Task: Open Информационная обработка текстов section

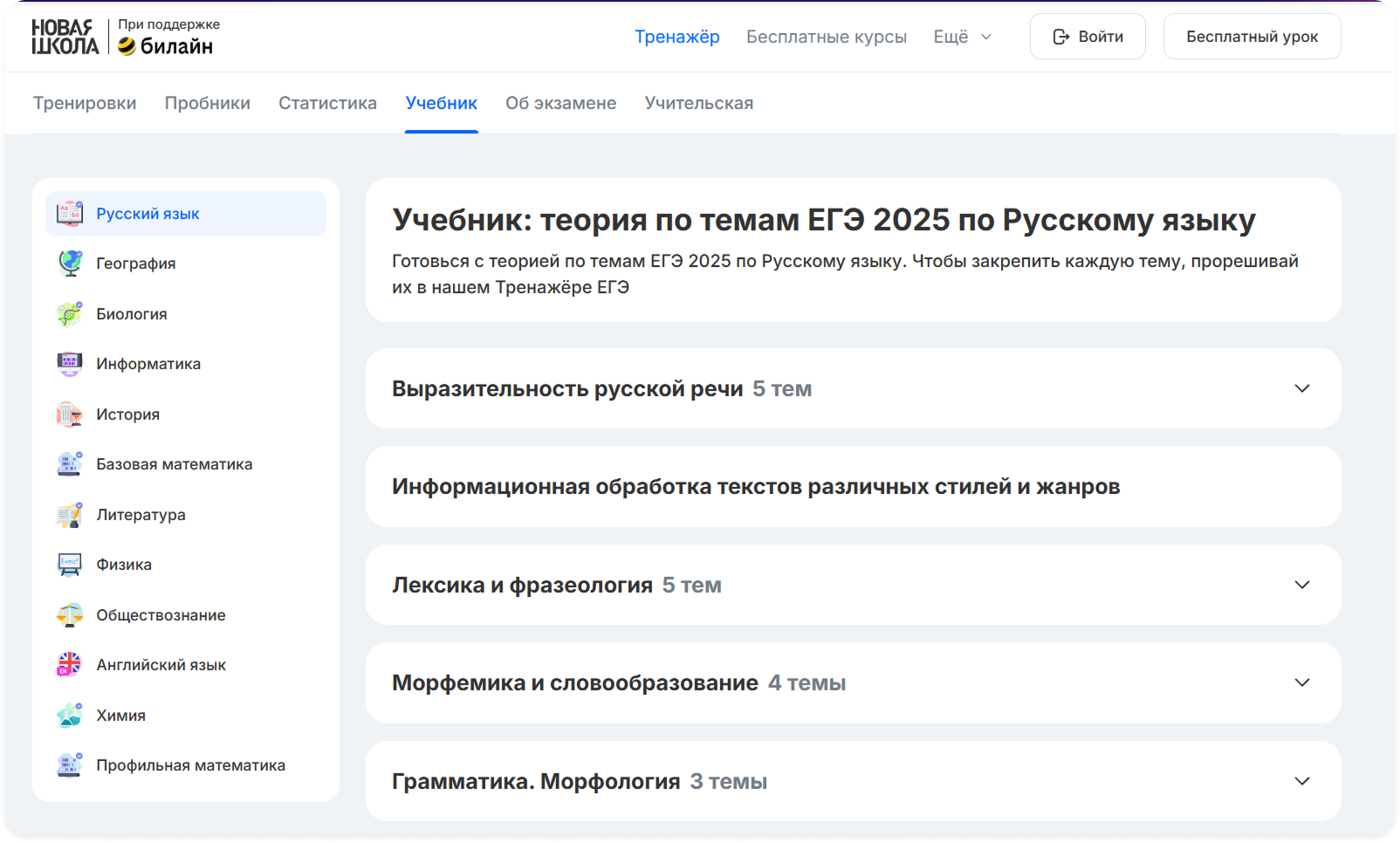Action: pos(854,487)
